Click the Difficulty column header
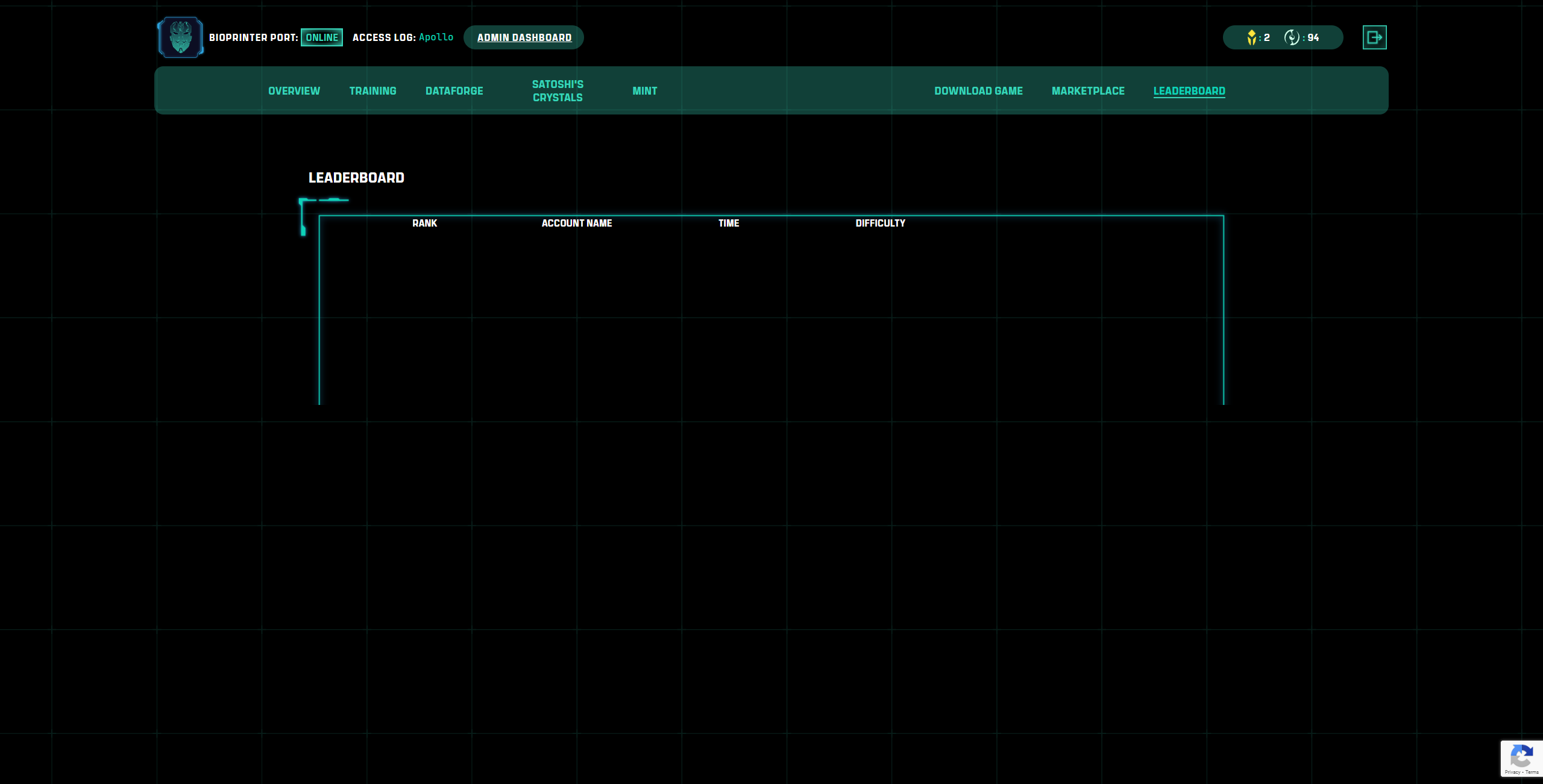1543x784 pixels. (880, 223)
